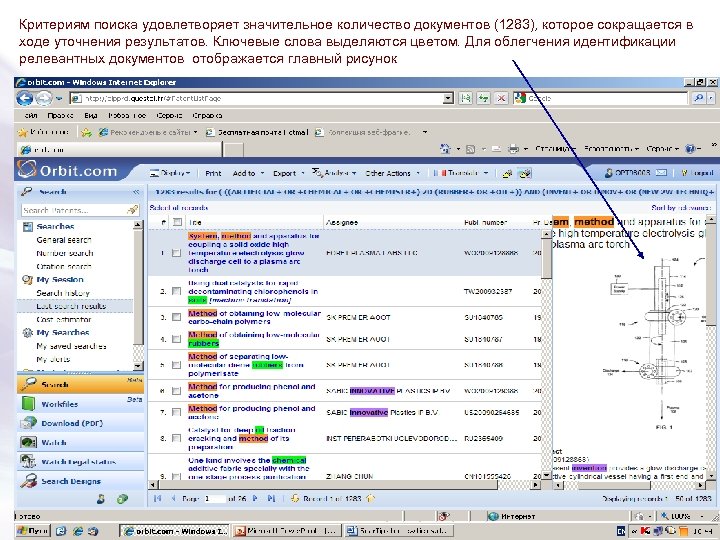Open the search provider dropdown arrow

coord(711,98)
